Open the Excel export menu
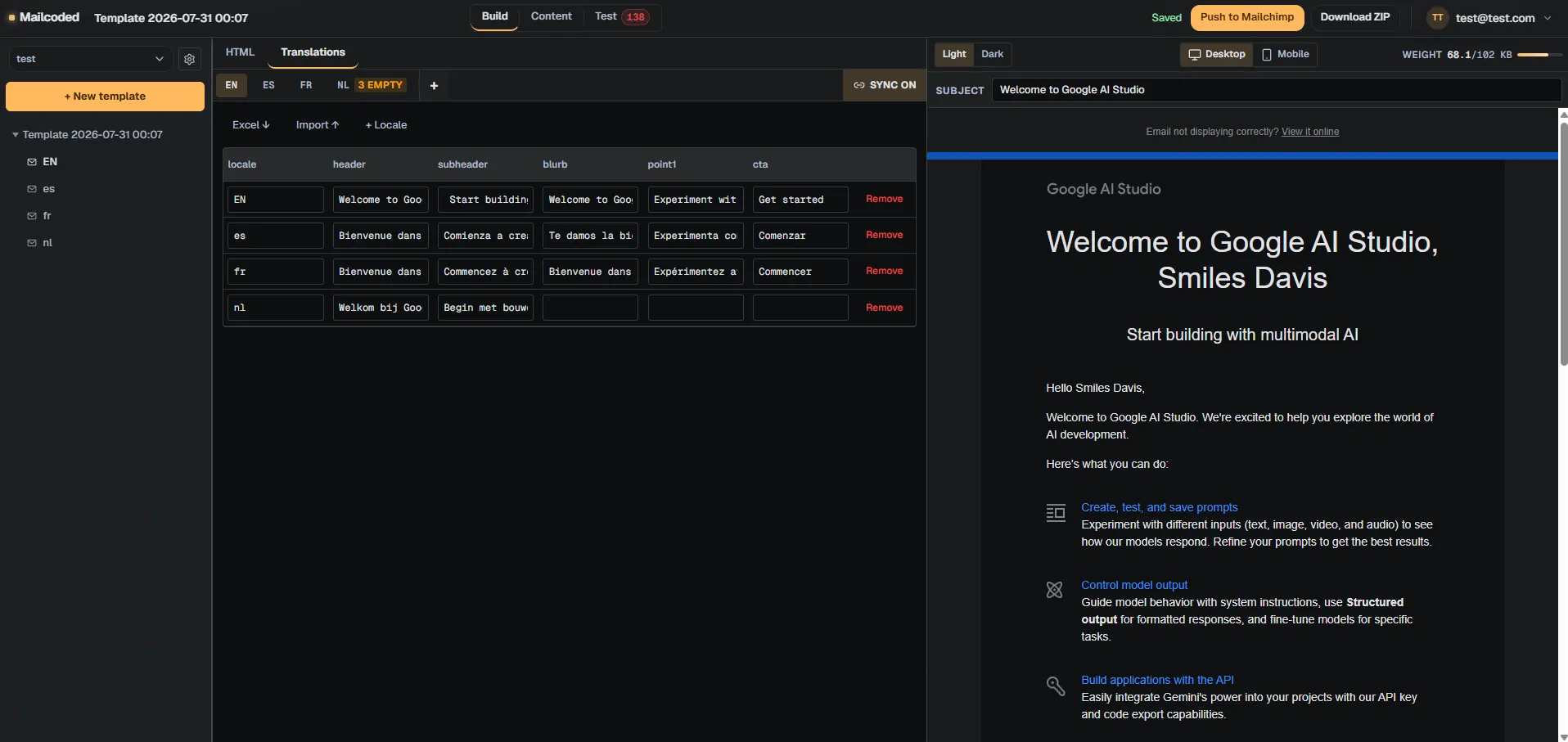The image size is (1568, 742). pyautogui.click(x=250, y=125)
